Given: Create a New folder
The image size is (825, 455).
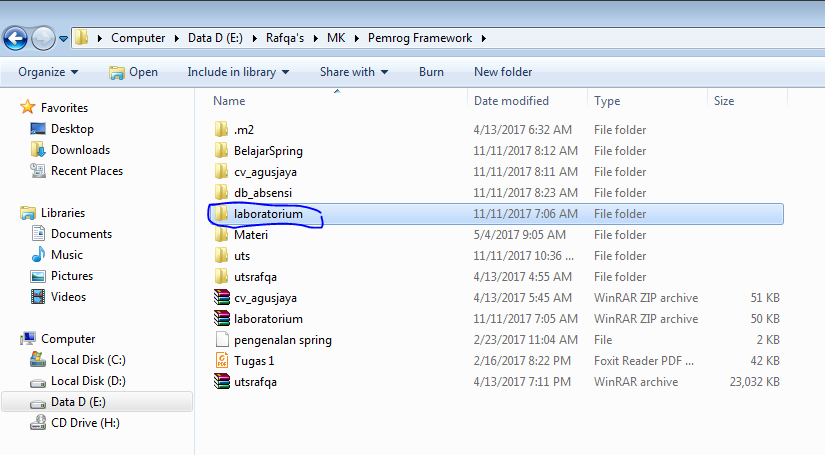Looking at the screenshot, I should pyautogui.click(x=503, y=72).
